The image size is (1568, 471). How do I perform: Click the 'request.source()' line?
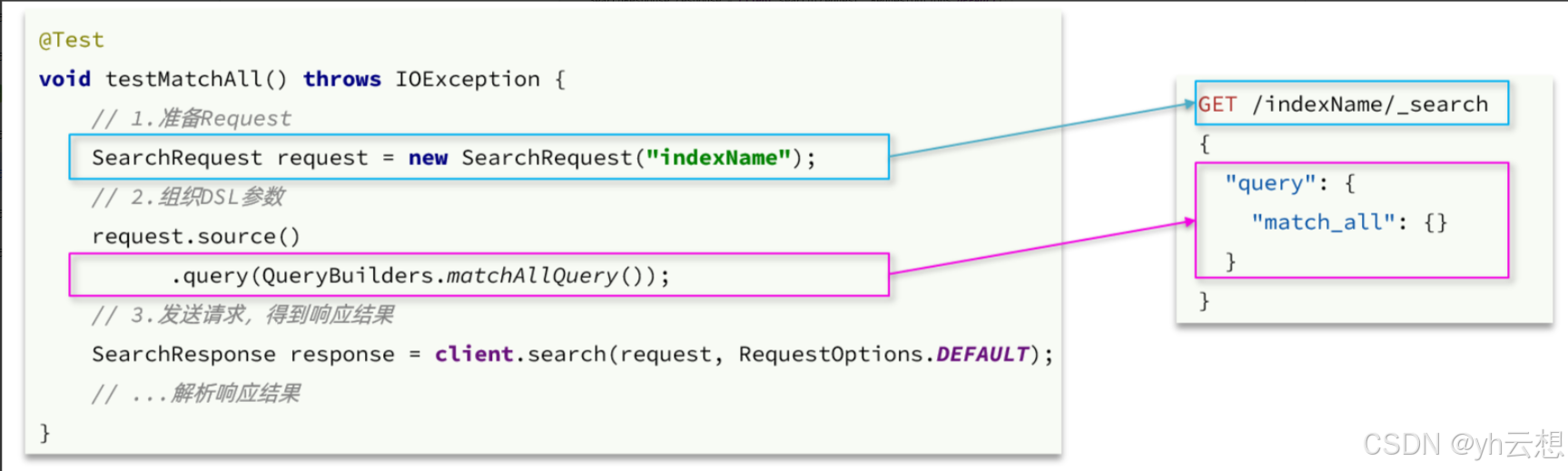click(x=196, y=237)
